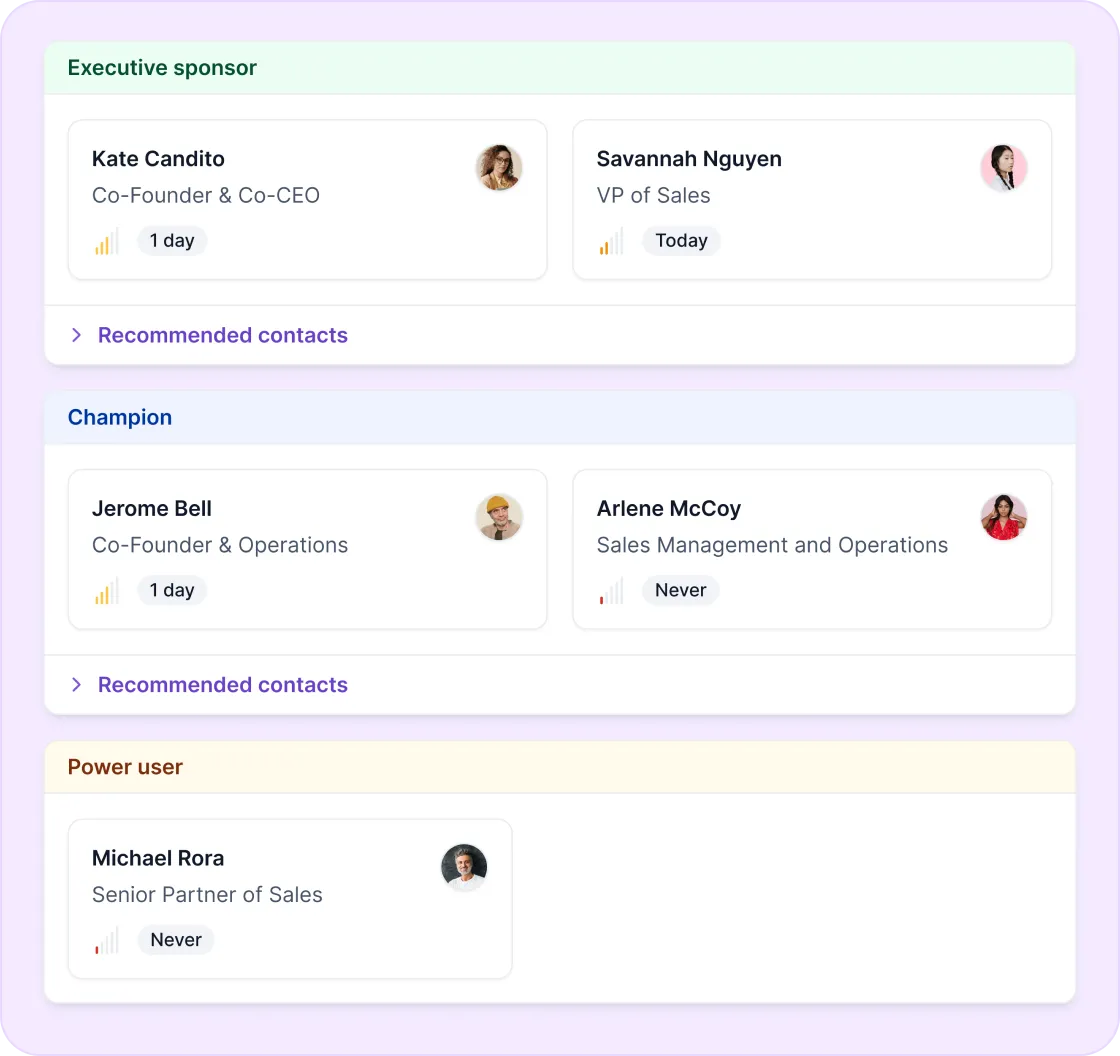
Task: Click chevron beside Executive sponsor's Recommended contacts
Action: pyautogui.click(x=76, y=335)
